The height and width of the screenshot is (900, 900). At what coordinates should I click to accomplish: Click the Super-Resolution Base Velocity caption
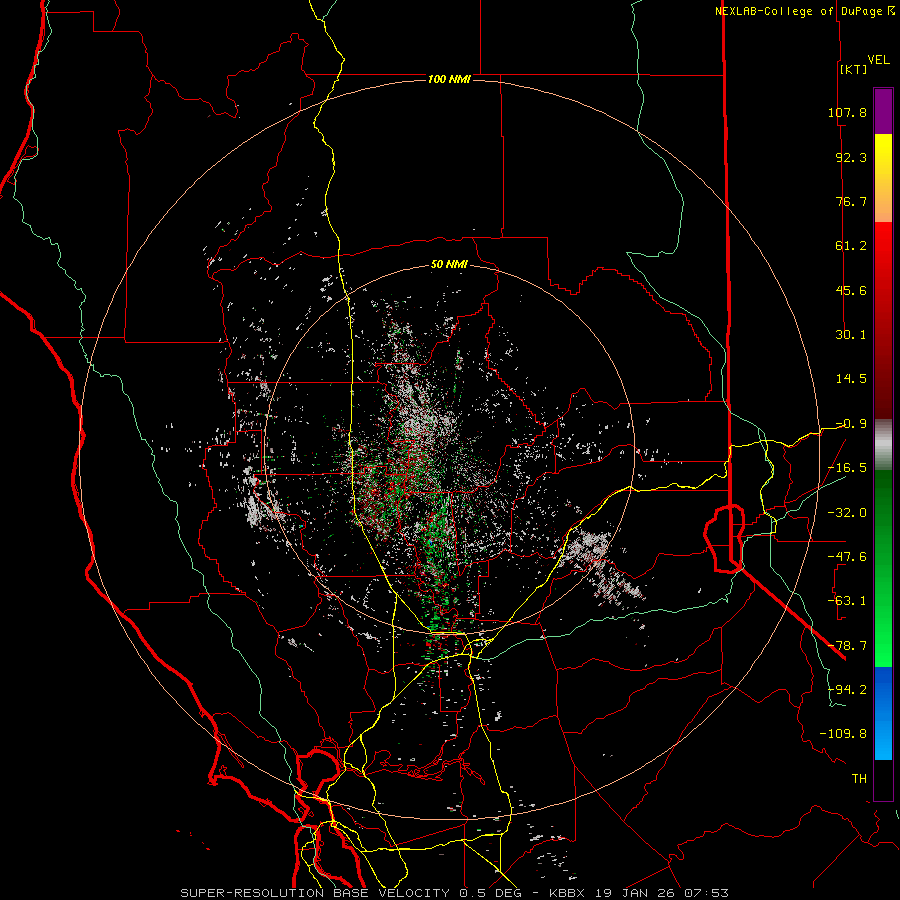pyautogui.click(x=455, y=893)
